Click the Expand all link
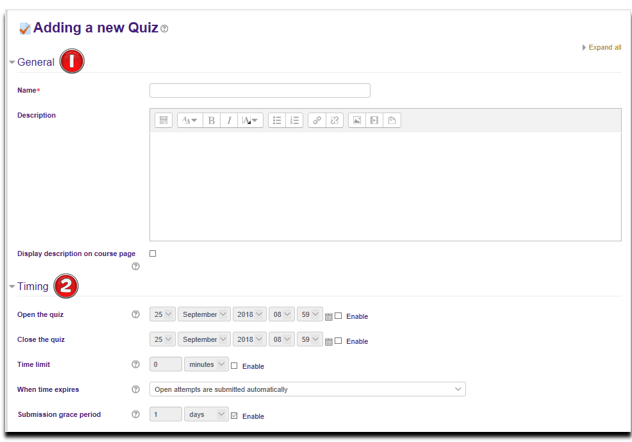Image resolution: width=632 pixels, height=442 pixels. [x=602, y=47]
